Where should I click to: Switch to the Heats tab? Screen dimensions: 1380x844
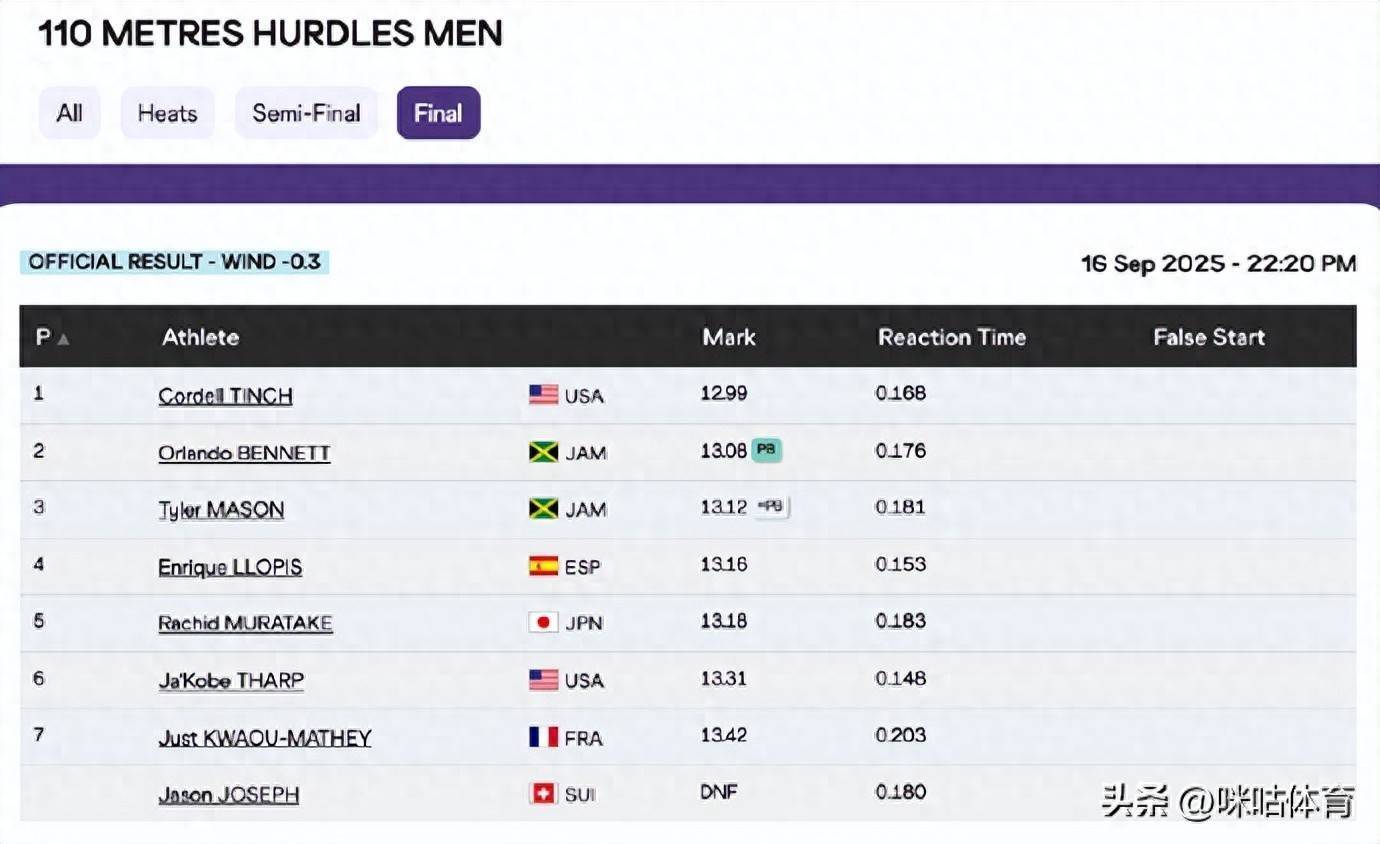167,113
